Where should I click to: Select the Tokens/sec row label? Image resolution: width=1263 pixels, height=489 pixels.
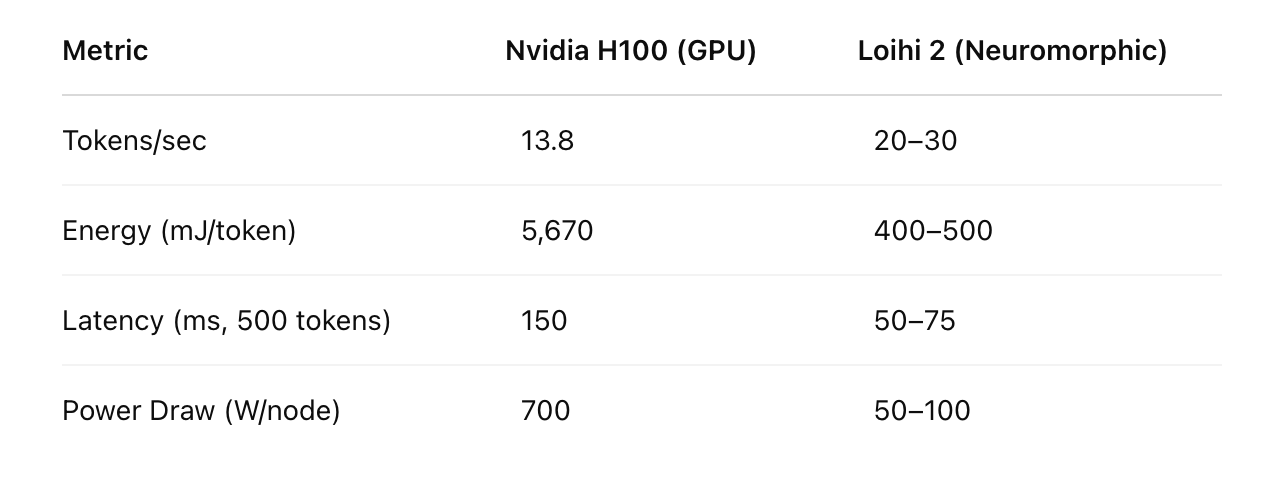(134, 141)
